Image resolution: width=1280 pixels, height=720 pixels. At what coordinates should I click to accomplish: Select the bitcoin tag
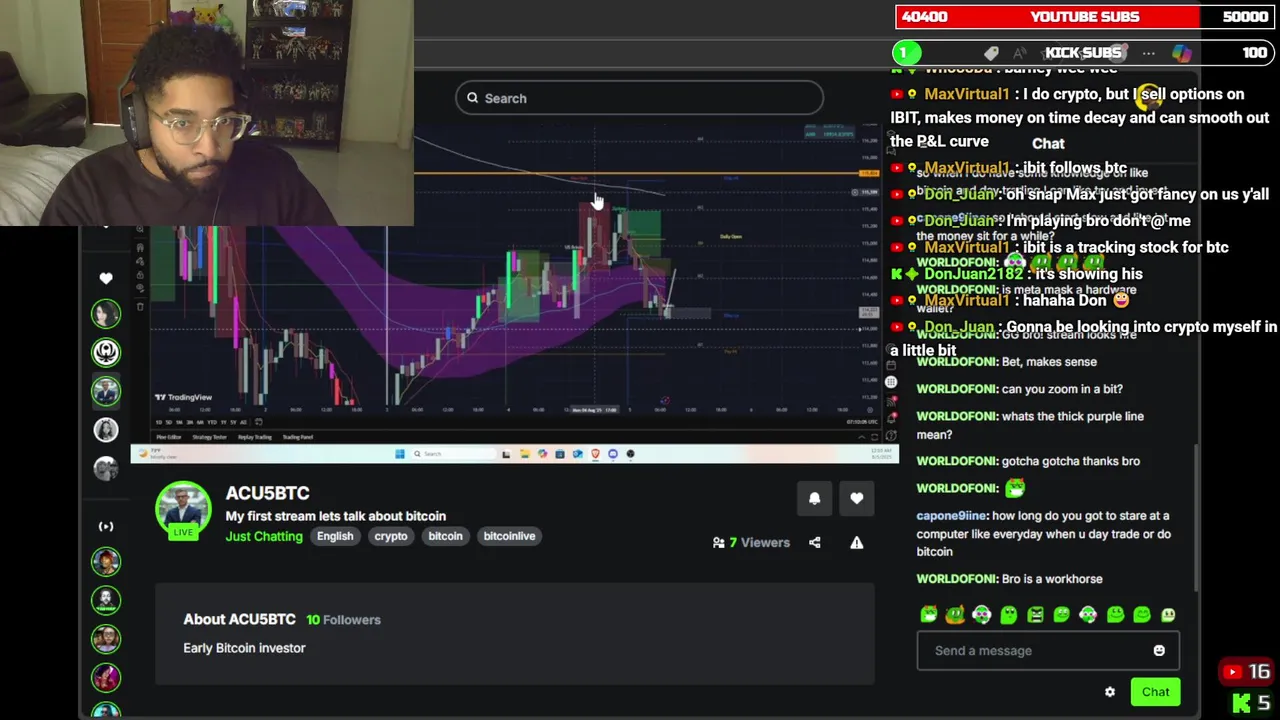(x=445, y=536)
